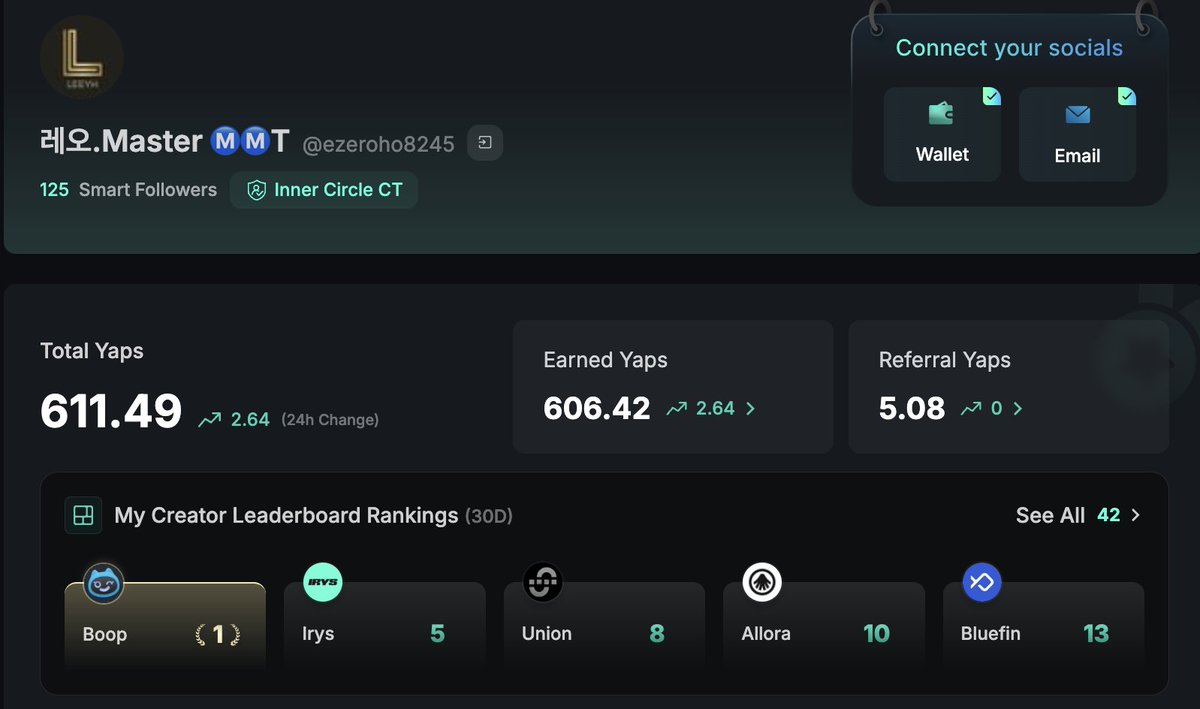Expand Referral Yaps details chevron

coord(1018,408)
